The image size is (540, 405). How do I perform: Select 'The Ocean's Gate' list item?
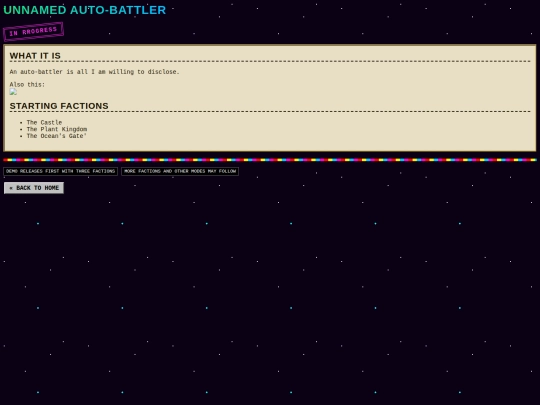(x=56, y=136)
